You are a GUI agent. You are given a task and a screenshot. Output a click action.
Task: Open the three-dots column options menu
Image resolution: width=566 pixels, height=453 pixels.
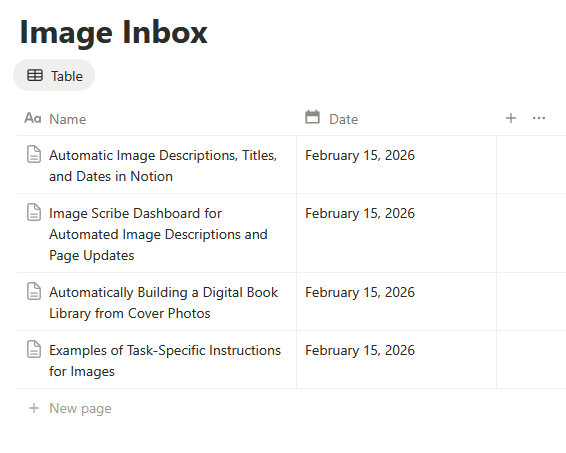tap(539, 118)
